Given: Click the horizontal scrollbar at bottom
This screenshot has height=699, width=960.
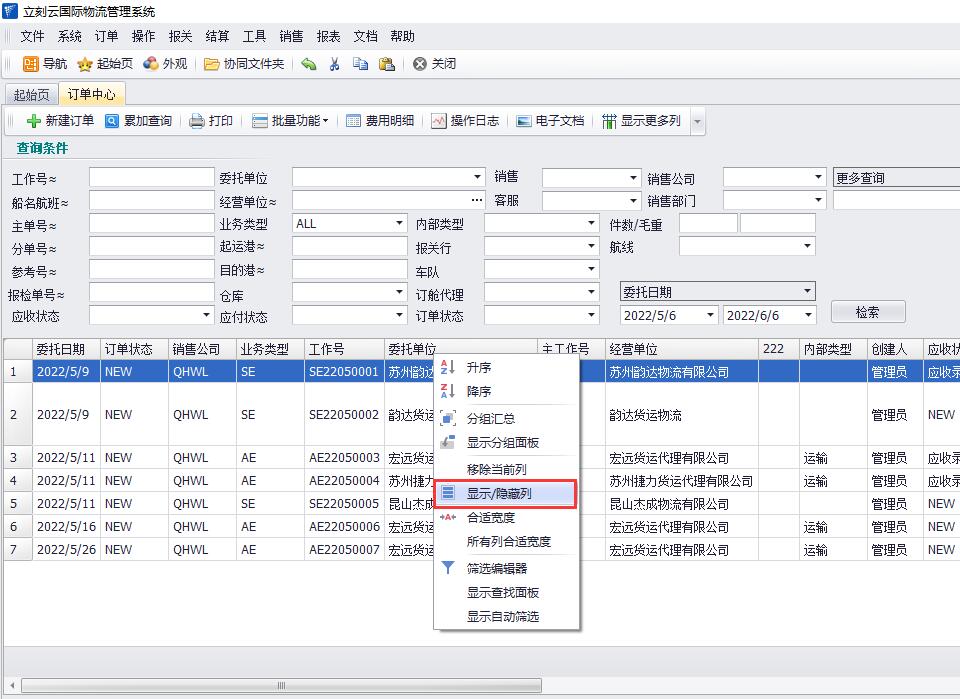Looking at the screenshot, I should click(280, 685).
